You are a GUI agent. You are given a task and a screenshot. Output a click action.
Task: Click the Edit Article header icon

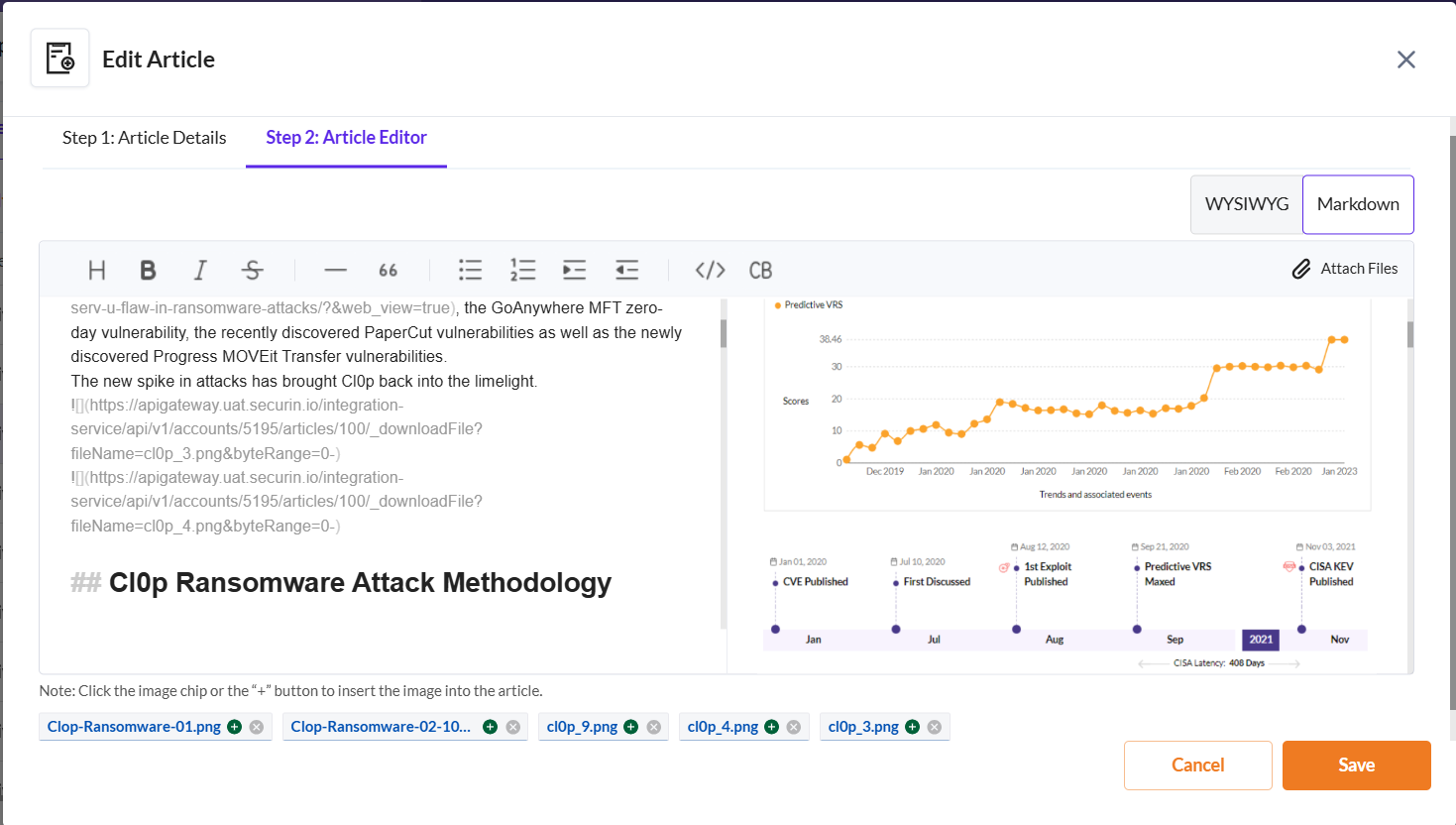[60, 59]
